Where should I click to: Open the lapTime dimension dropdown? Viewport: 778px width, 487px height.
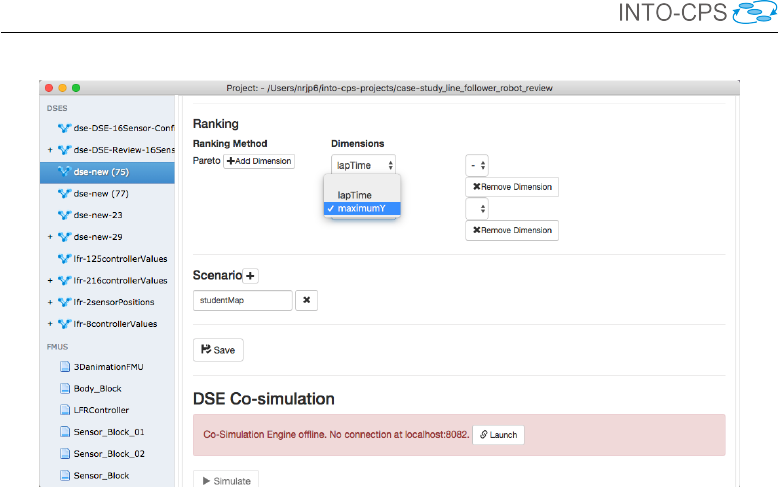click(x=363, y=164)
